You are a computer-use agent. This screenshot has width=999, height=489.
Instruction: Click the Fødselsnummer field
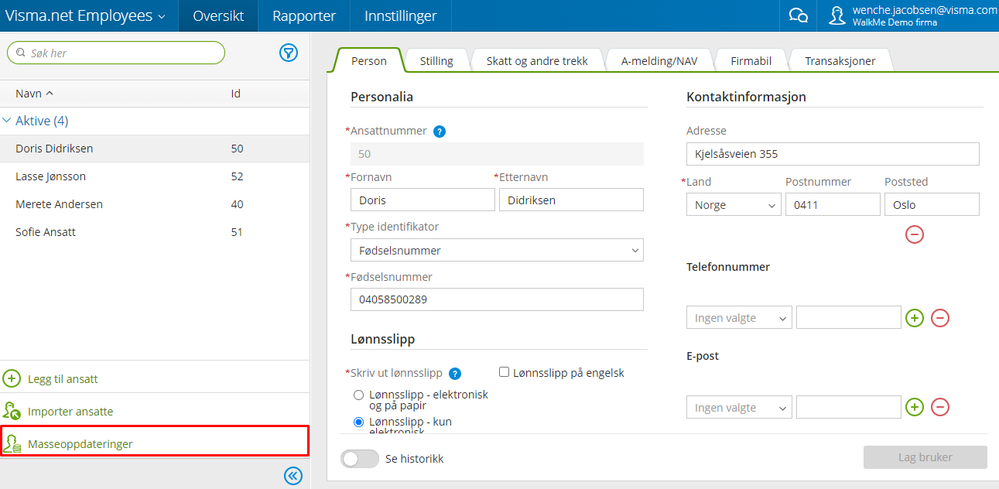pos(497,299)
